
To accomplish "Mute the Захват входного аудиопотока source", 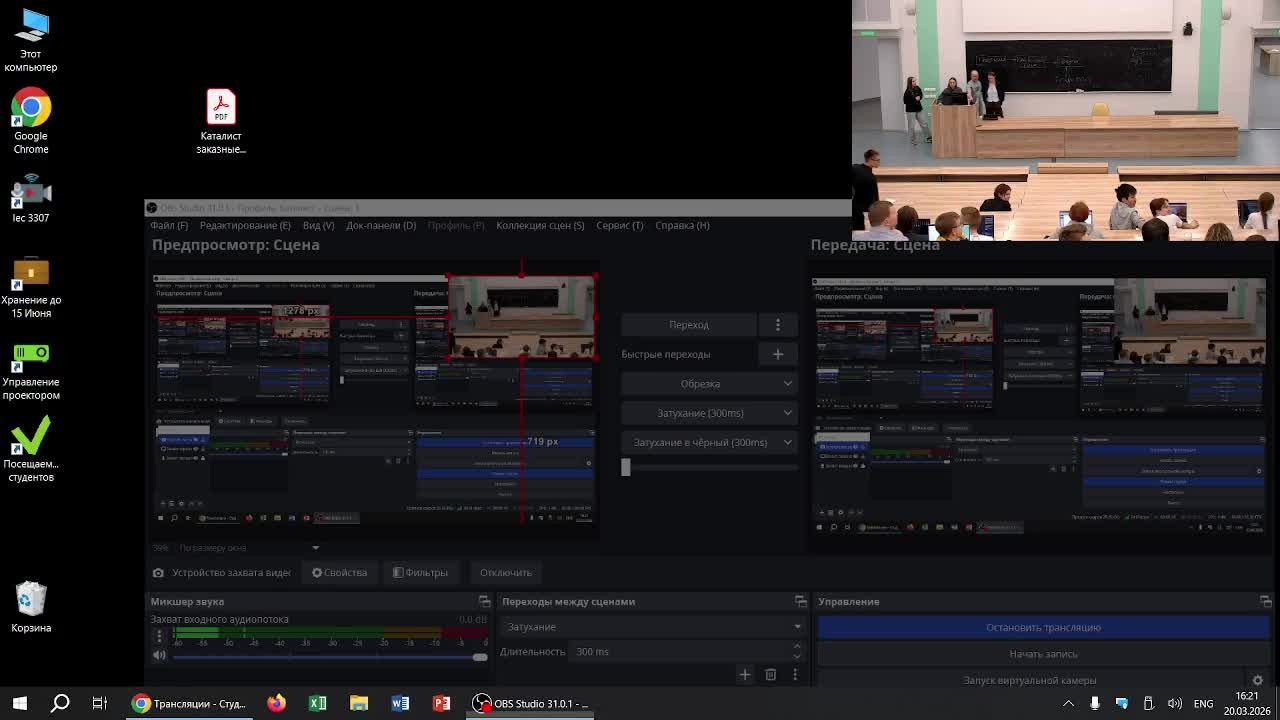I will click(x=159, y=656).
